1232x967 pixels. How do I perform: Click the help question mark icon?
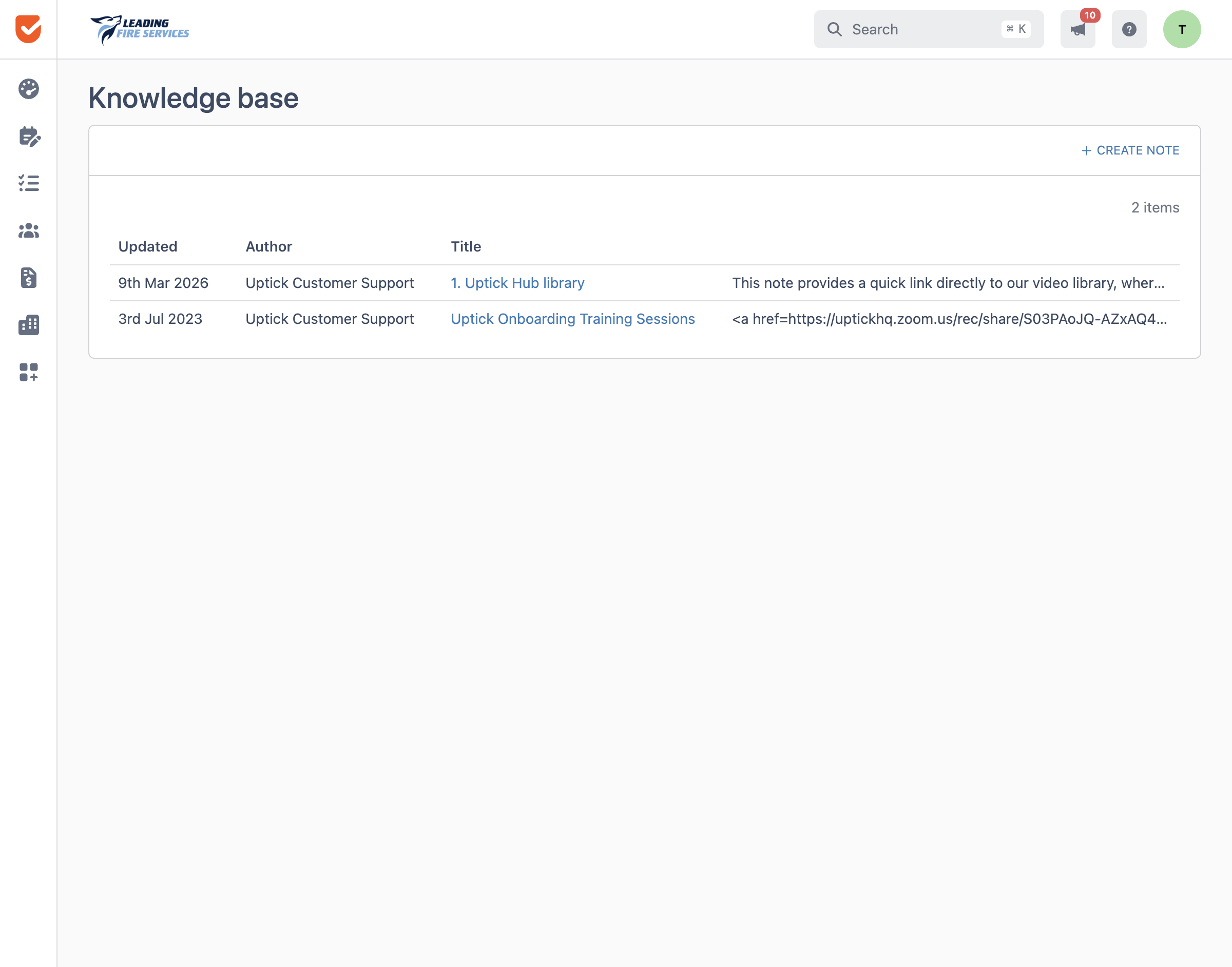(1129, 29)
